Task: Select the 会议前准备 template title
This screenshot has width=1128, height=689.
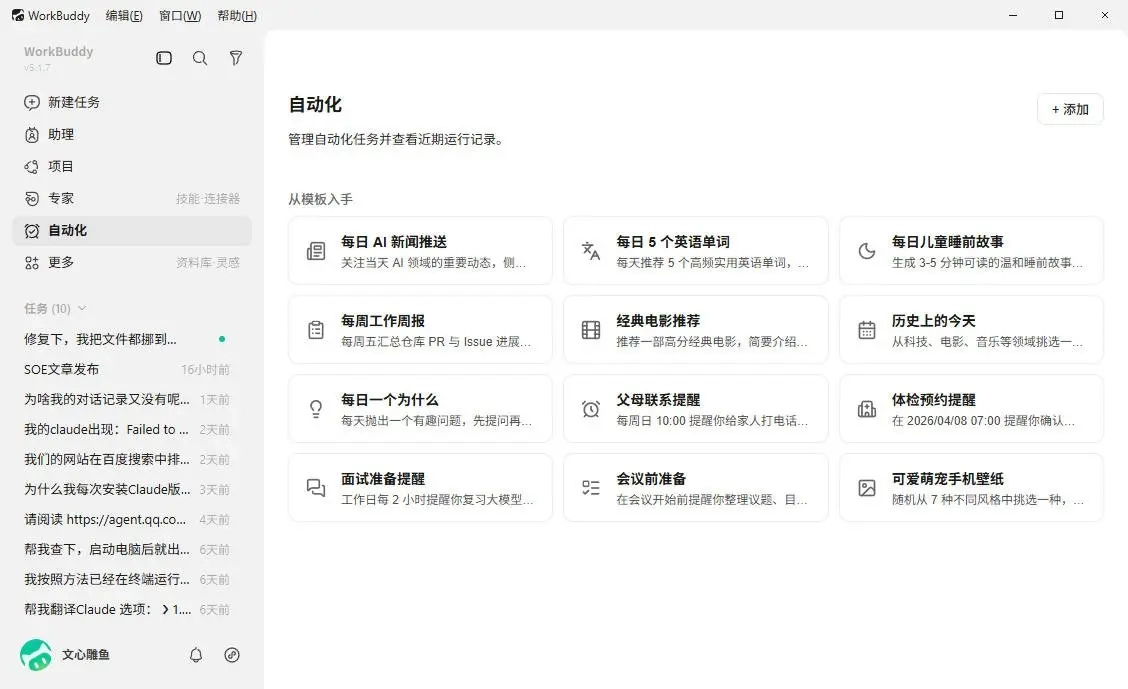Action: tap(651, 479)
